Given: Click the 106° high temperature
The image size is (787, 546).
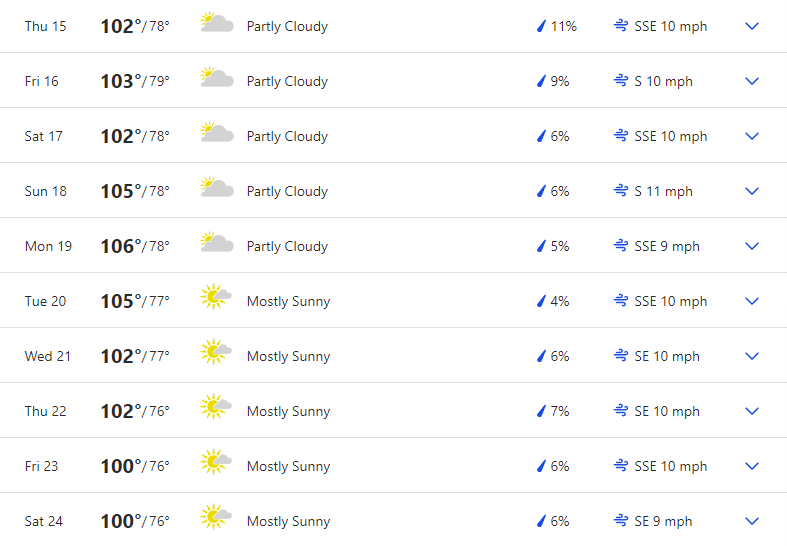Looking at the screenshot, I should [x=121, y=246].
